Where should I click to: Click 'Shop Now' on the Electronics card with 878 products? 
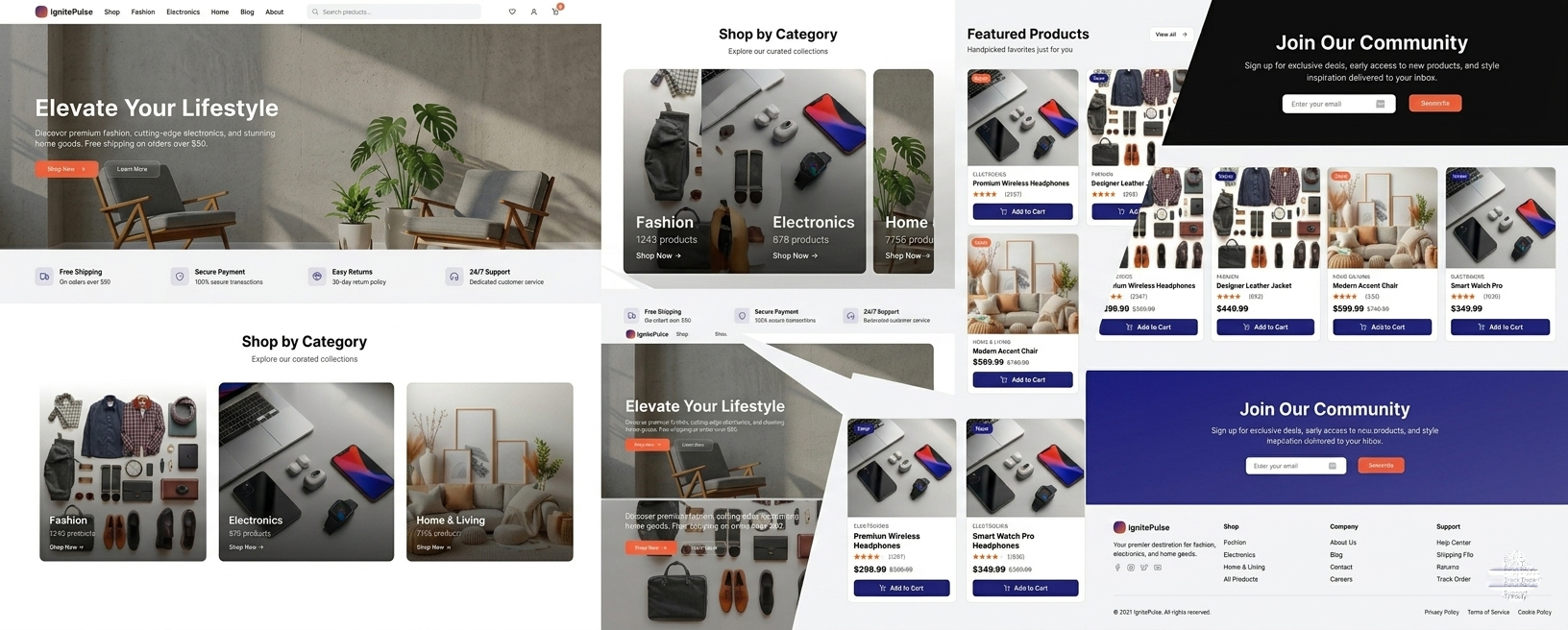pyautogui.click(x=796, y=255)
